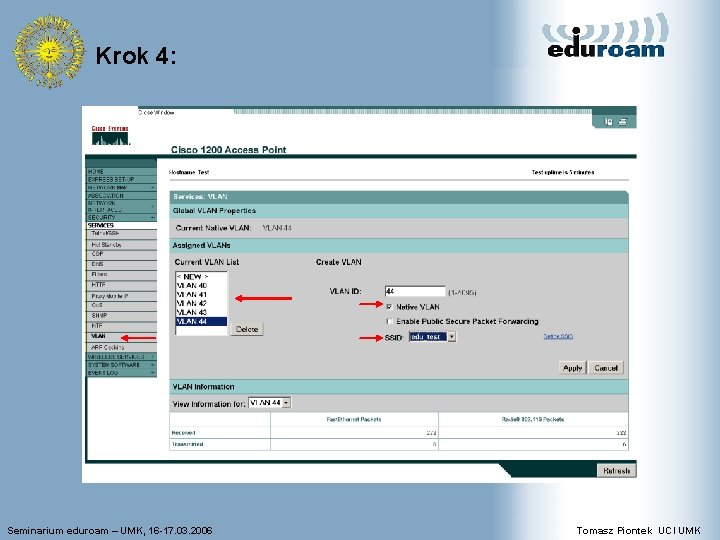Click the eduroam logo on slide

click(x=605, y=37)
